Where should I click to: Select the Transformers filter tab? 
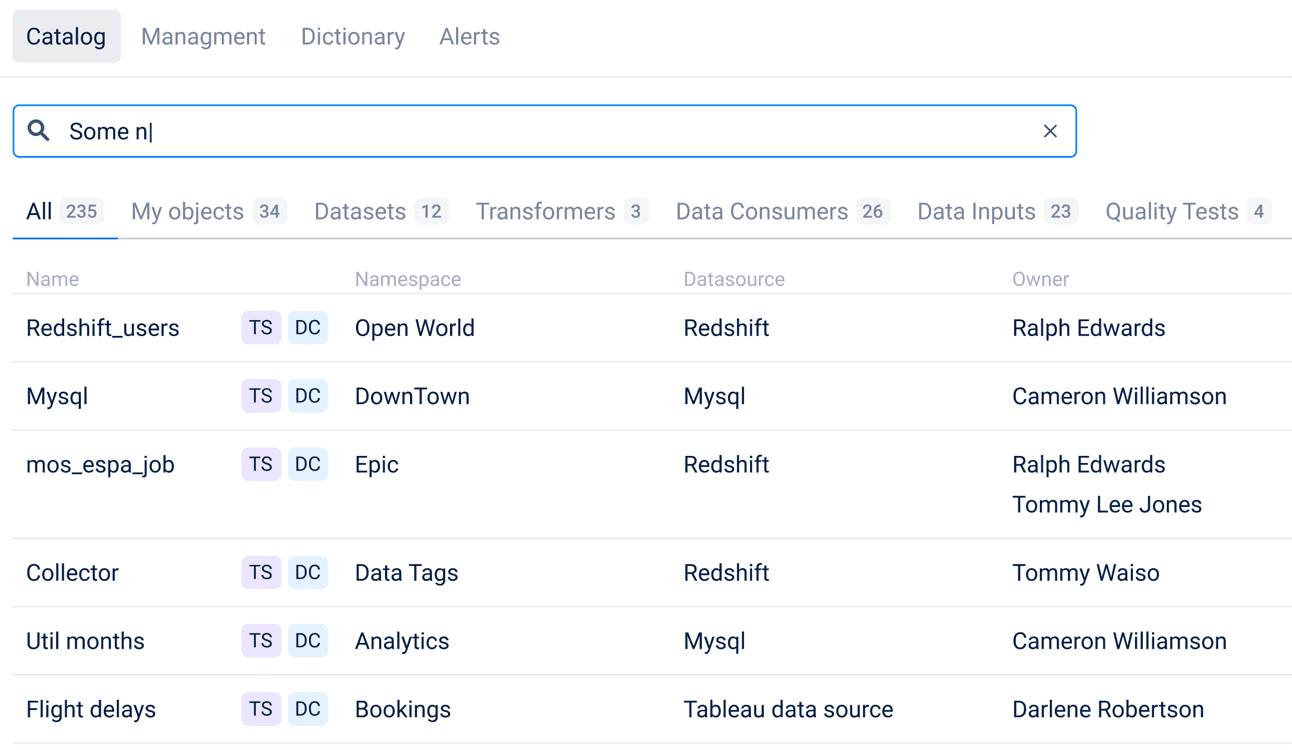pyautogui.click(x=561, y=212)
